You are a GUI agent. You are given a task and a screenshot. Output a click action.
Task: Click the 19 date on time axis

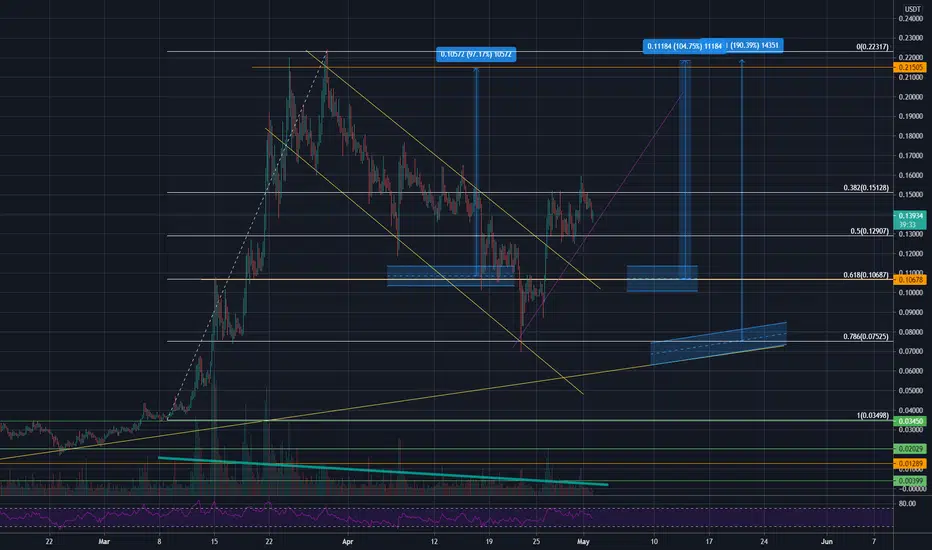489,542
